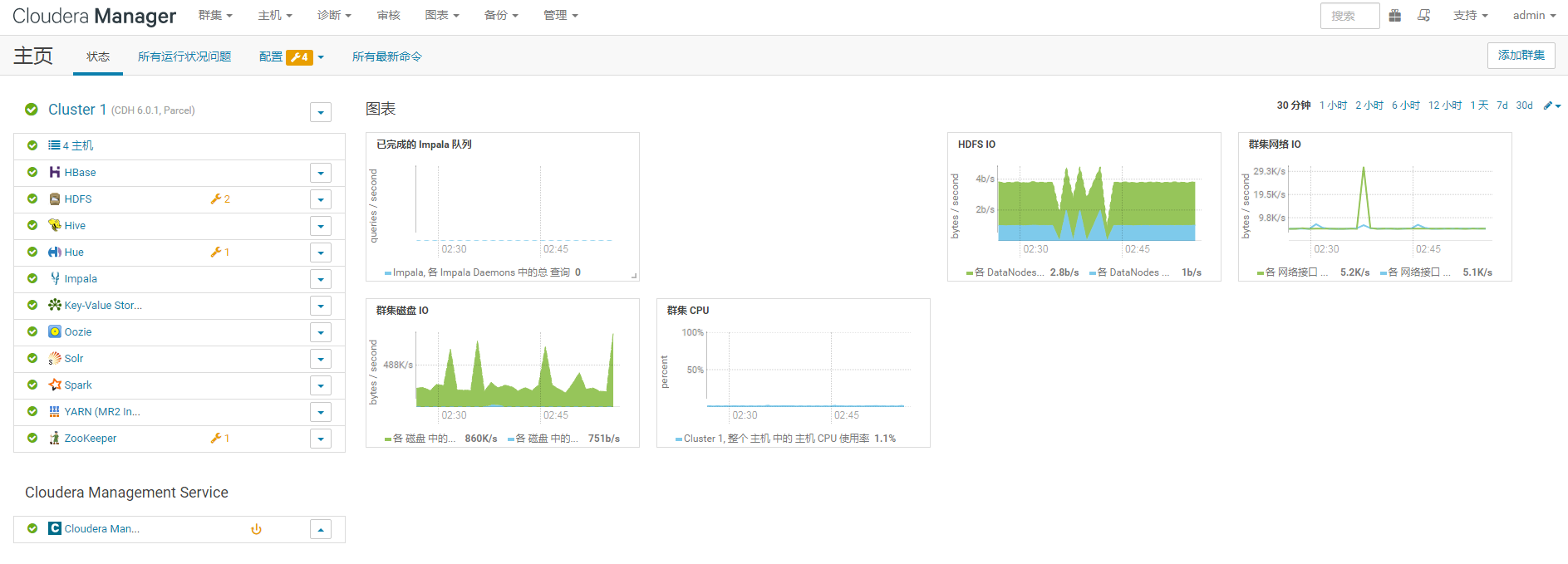This screenshot has height=564, width=1568.
Task: Switch to 所有运行状况问题 tab
Action: coord(184,56)
